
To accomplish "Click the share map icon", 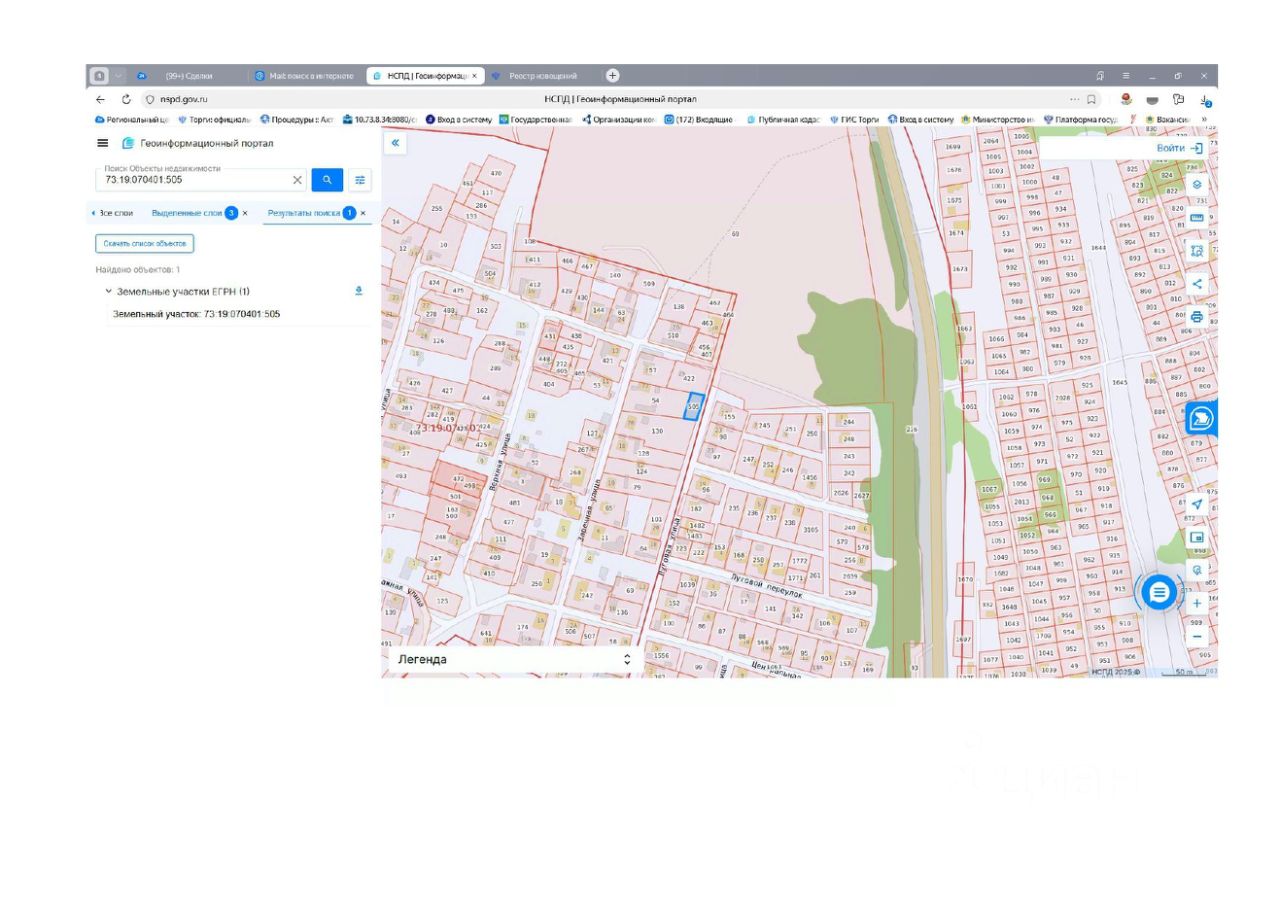I will pyautogui.click(x=1197, y=284).
